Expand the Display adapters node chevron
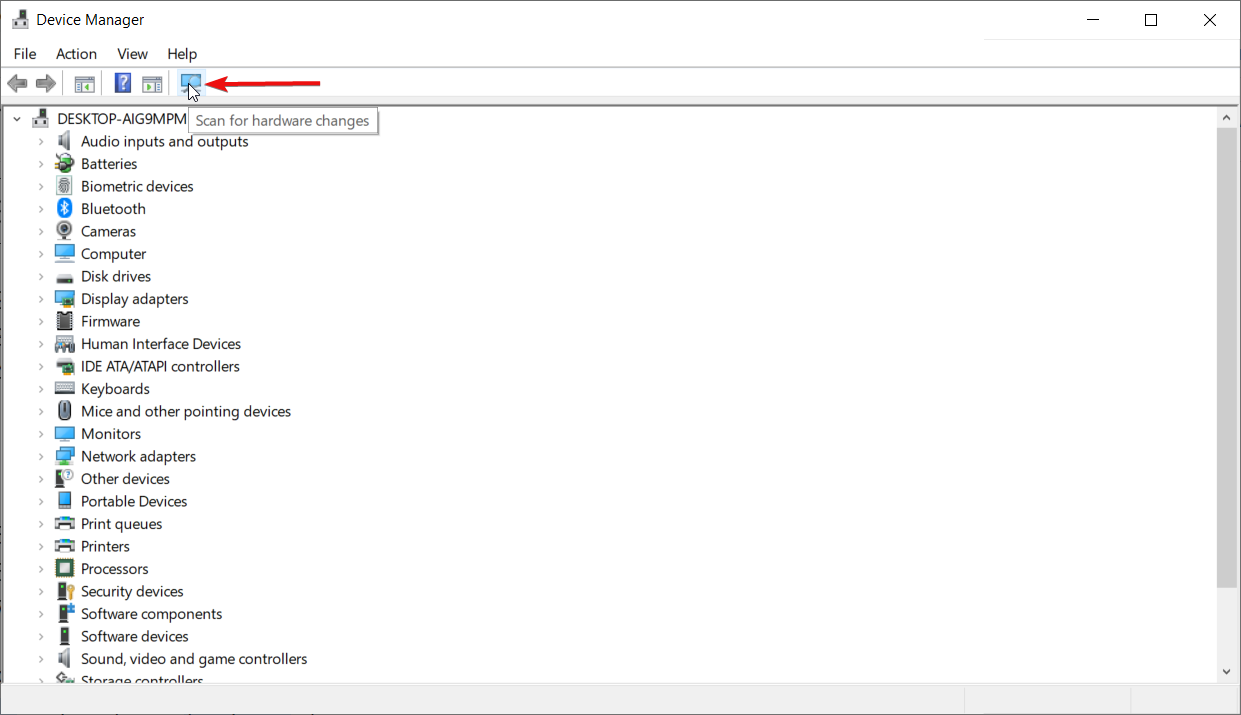 coord(41,299)
